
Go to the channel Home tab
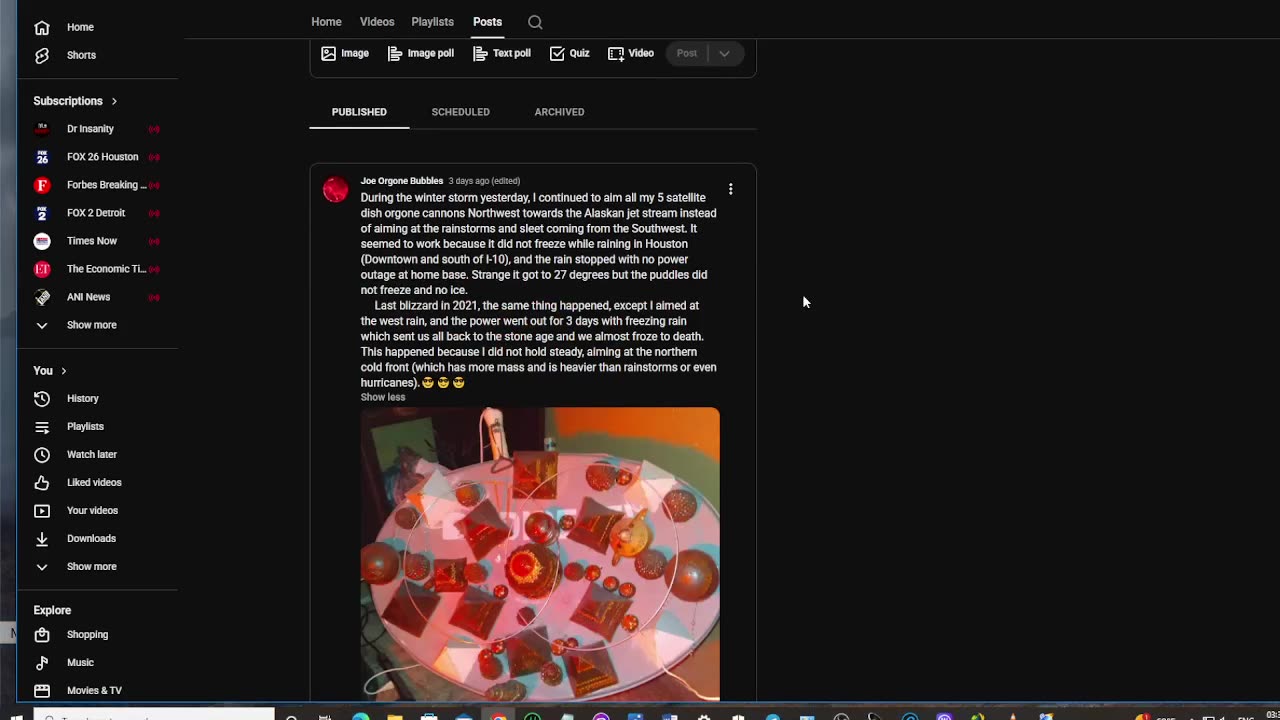tap(326, 22)
